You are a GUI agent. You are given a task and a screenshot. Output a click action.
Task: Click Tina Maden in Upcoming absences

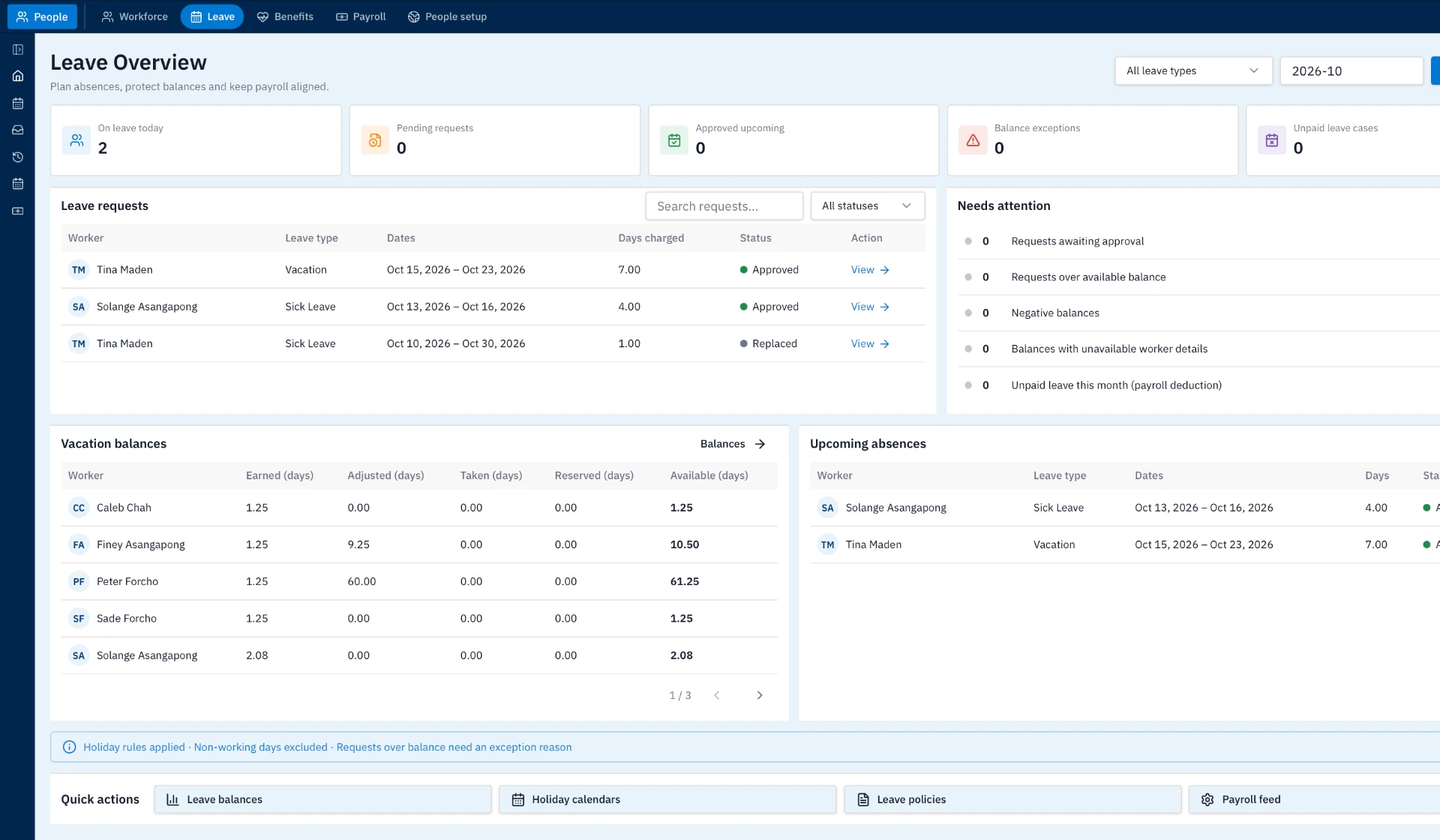873,544
